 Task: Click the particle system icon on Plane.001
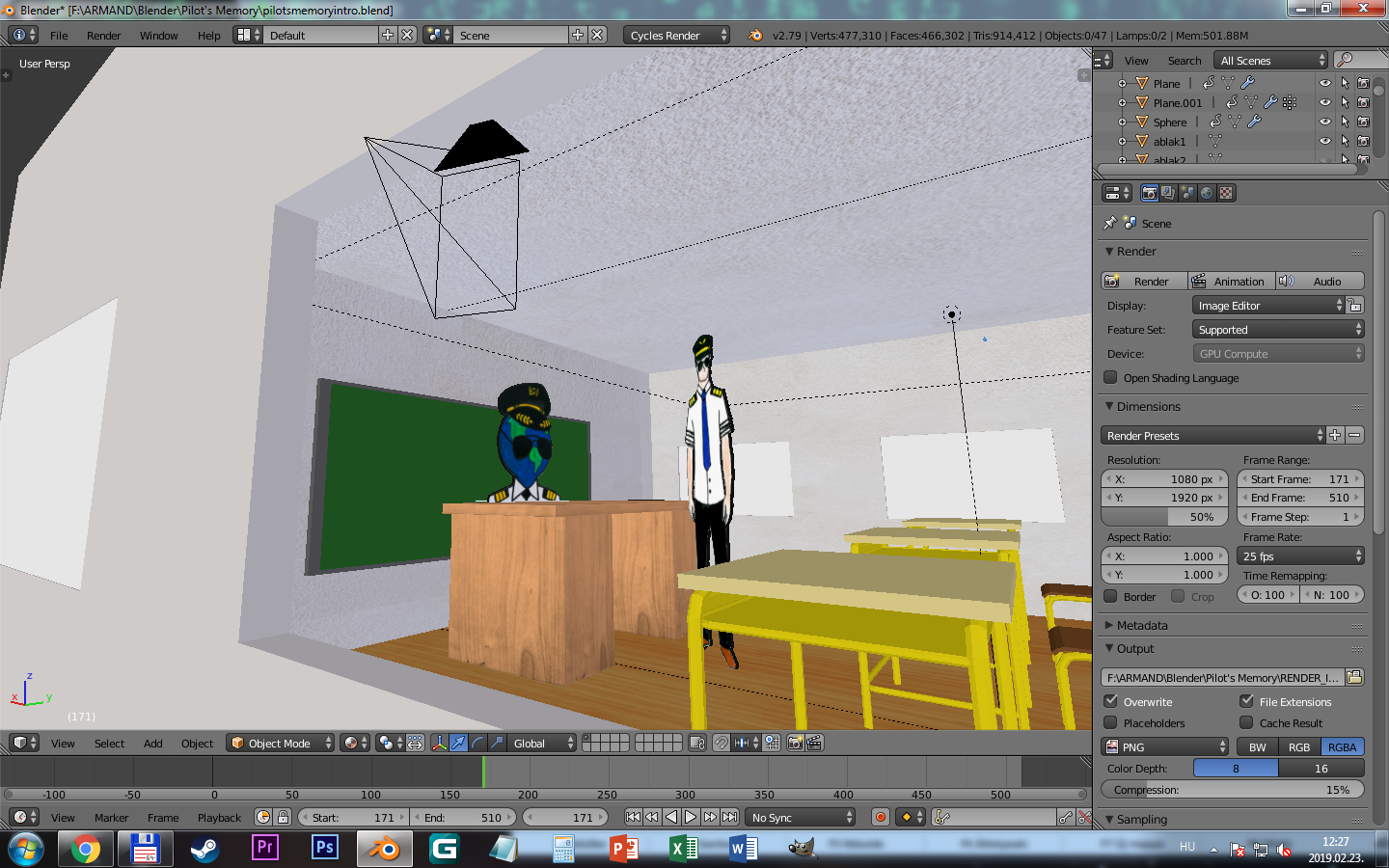[1290, 102]
